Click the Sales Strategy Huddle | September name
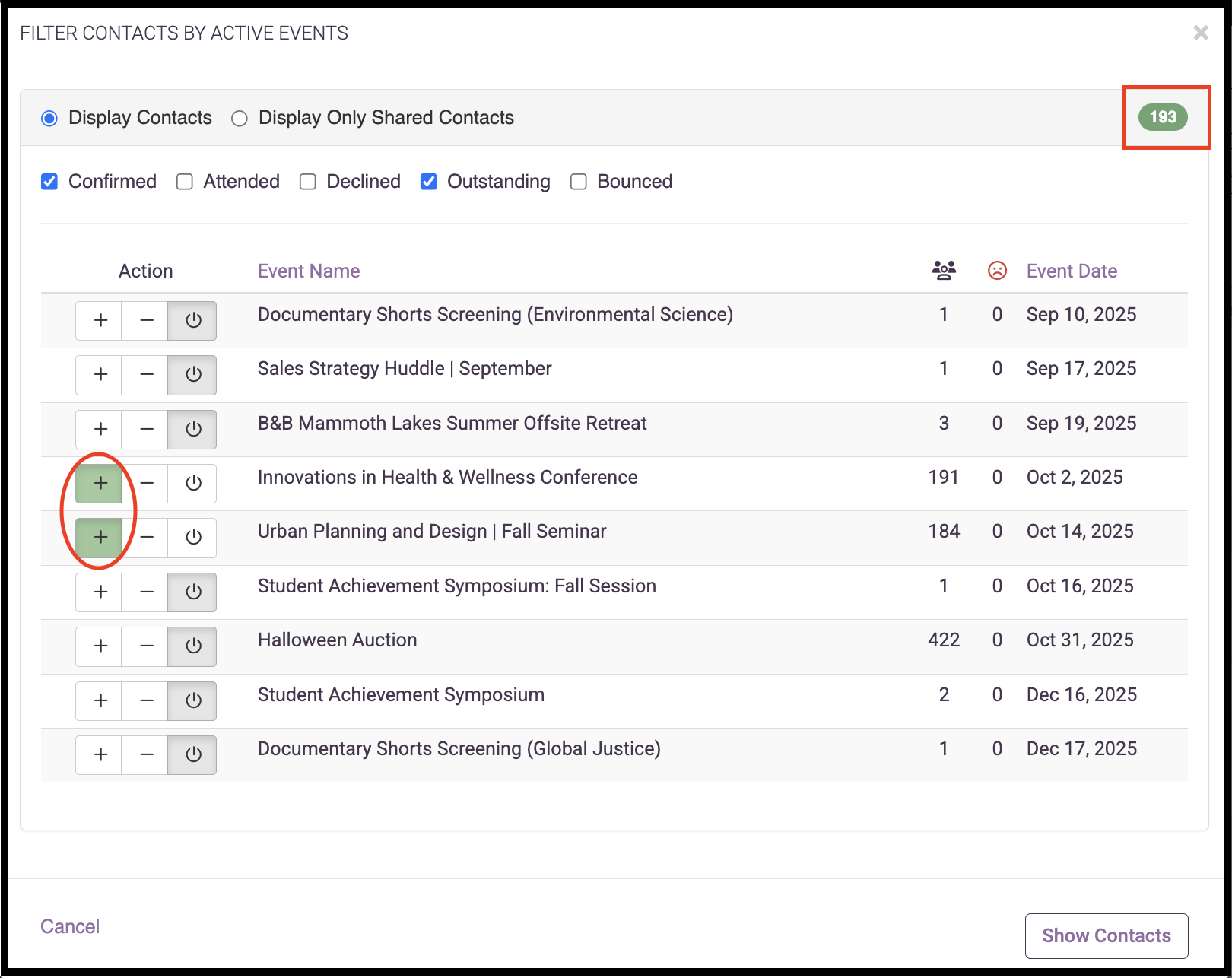1232x978 pixels. (x=405, y=369)
